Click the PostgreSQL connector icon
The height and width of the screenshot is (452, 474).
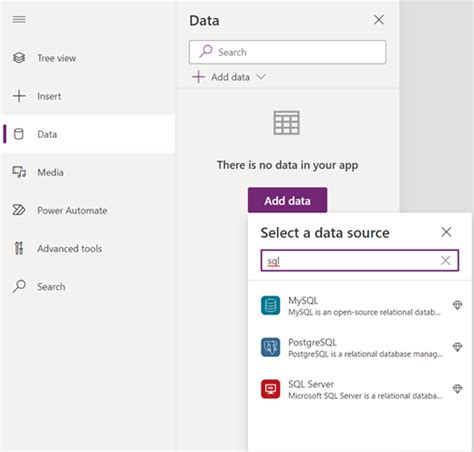tap(270, 347)
